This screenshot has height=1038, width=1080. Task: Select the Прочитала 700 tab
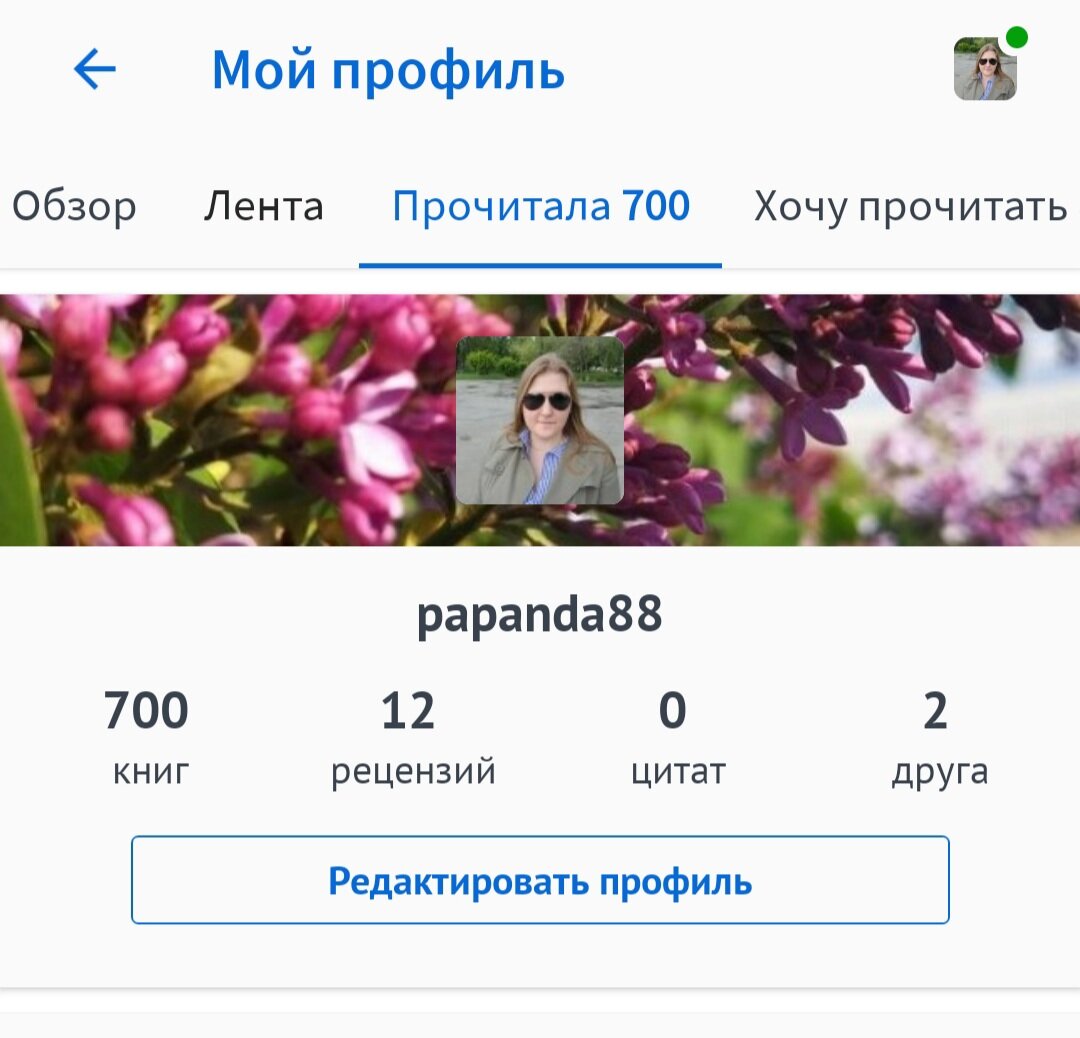(541, 206)
